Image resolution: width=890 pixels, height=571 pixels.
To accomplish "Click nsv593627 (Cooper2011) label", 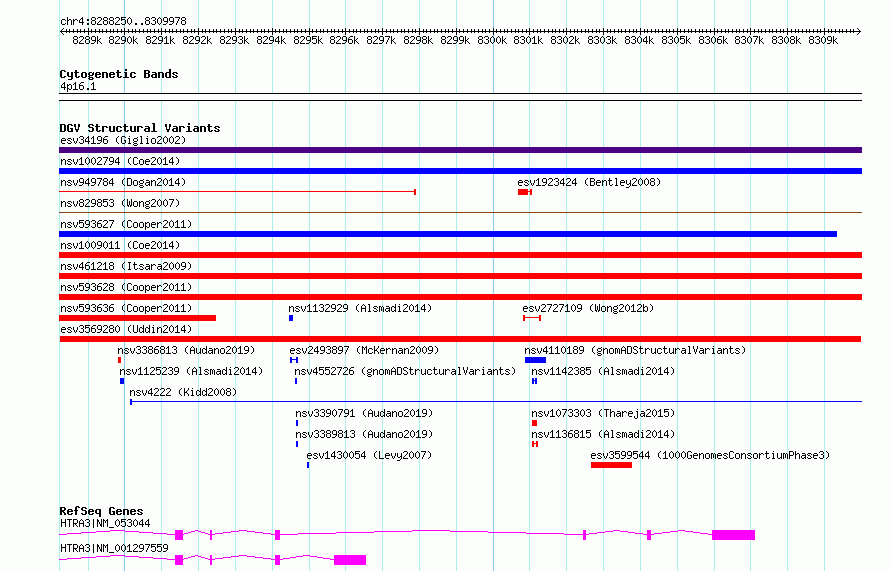I will pos(126,224).
